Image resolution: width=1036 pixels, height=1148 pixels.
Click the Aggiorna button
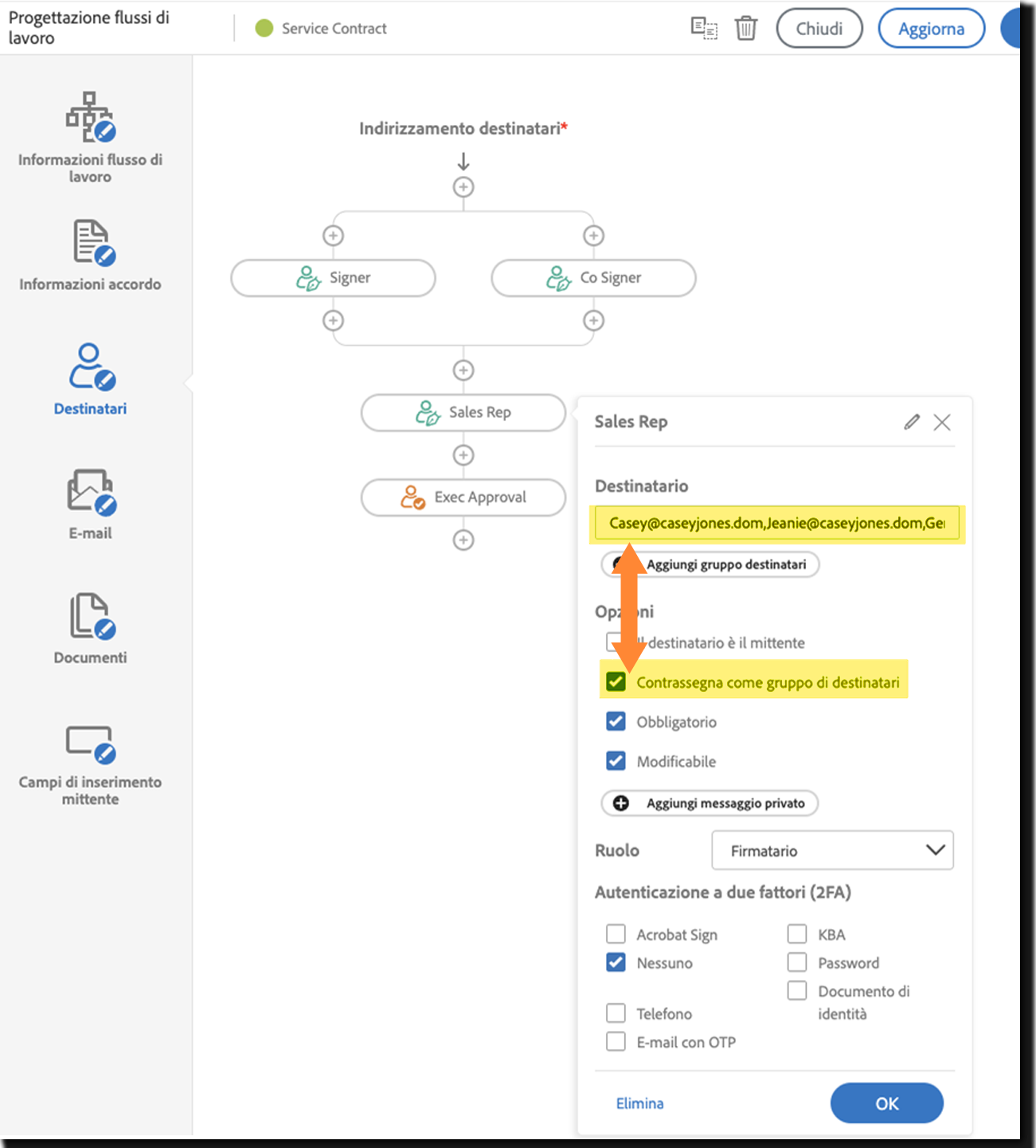931,29
